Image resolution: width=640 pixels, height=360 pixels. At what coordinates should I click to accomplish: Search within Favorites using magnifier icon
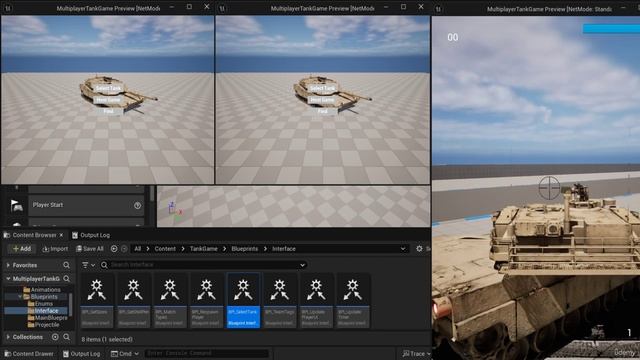pyautogui.click(x=67, y=265)
